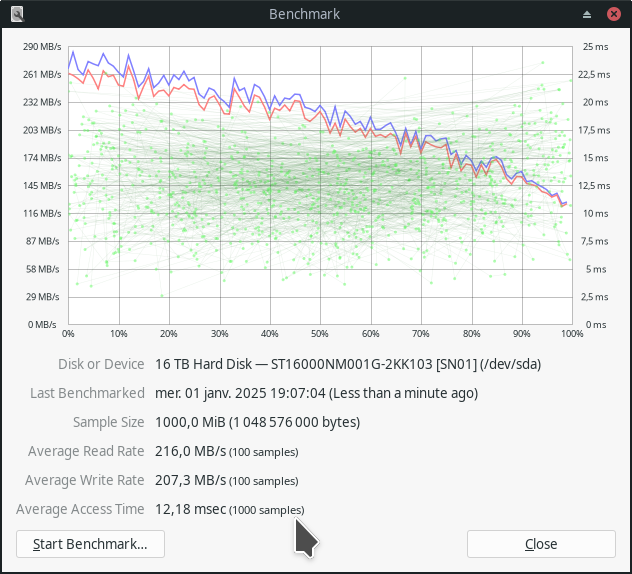Click the Disk or Device label
Image resolution: width=632 pixels, height=574 pixels.
[x=101, y=364]
